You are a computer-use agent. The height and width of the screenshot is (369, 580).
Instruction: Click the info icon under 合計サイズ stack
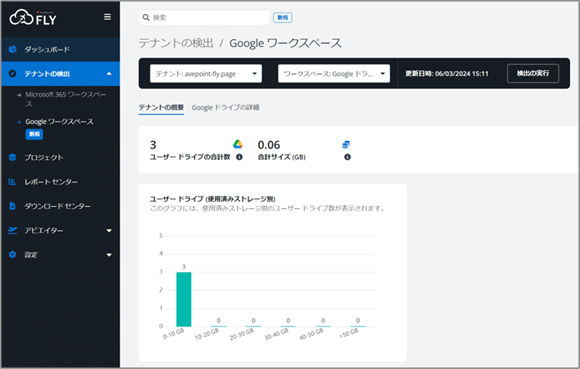(347, 157)
